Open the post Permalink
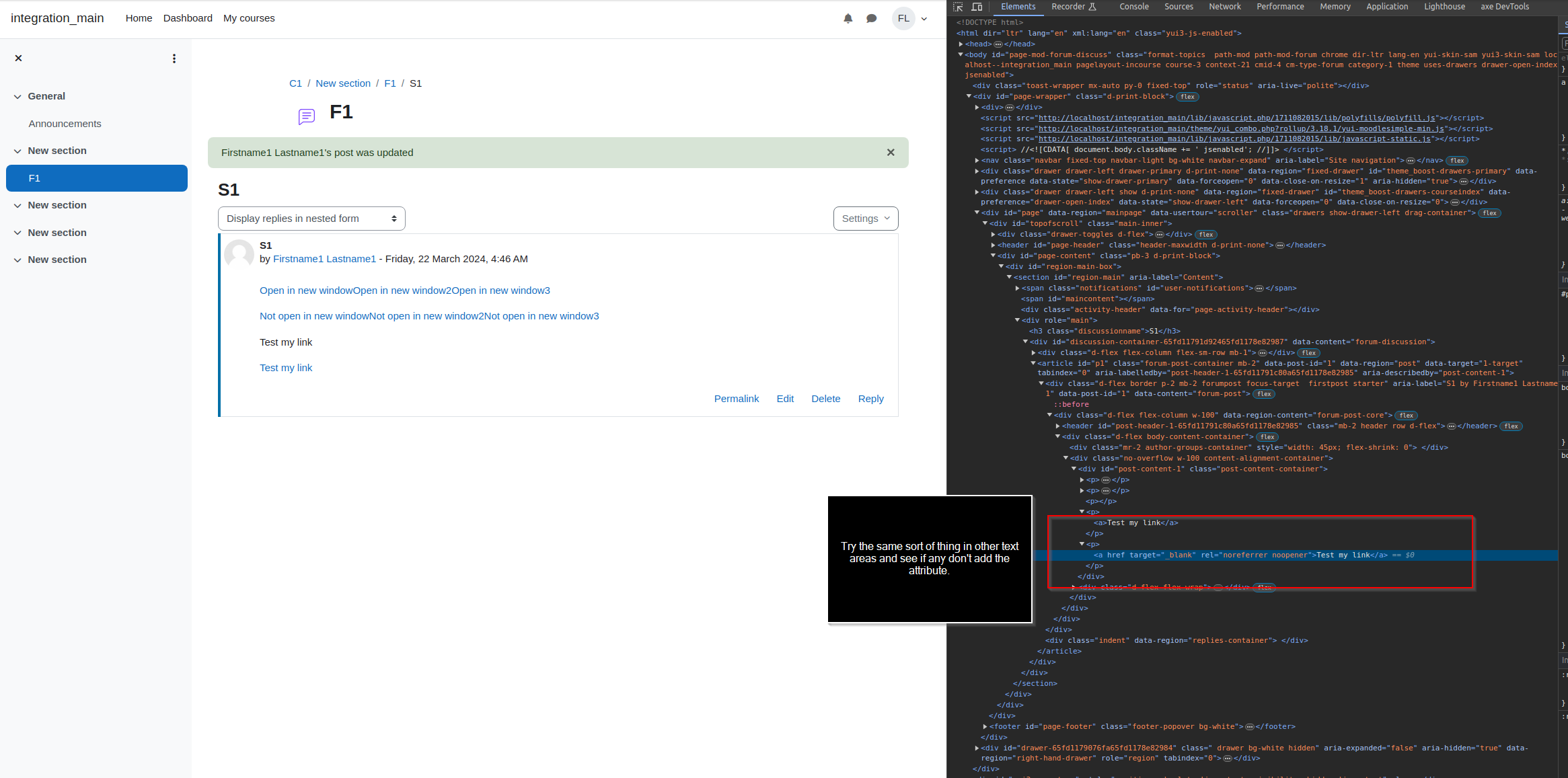Screen dimensions: 1568x778 737,399
